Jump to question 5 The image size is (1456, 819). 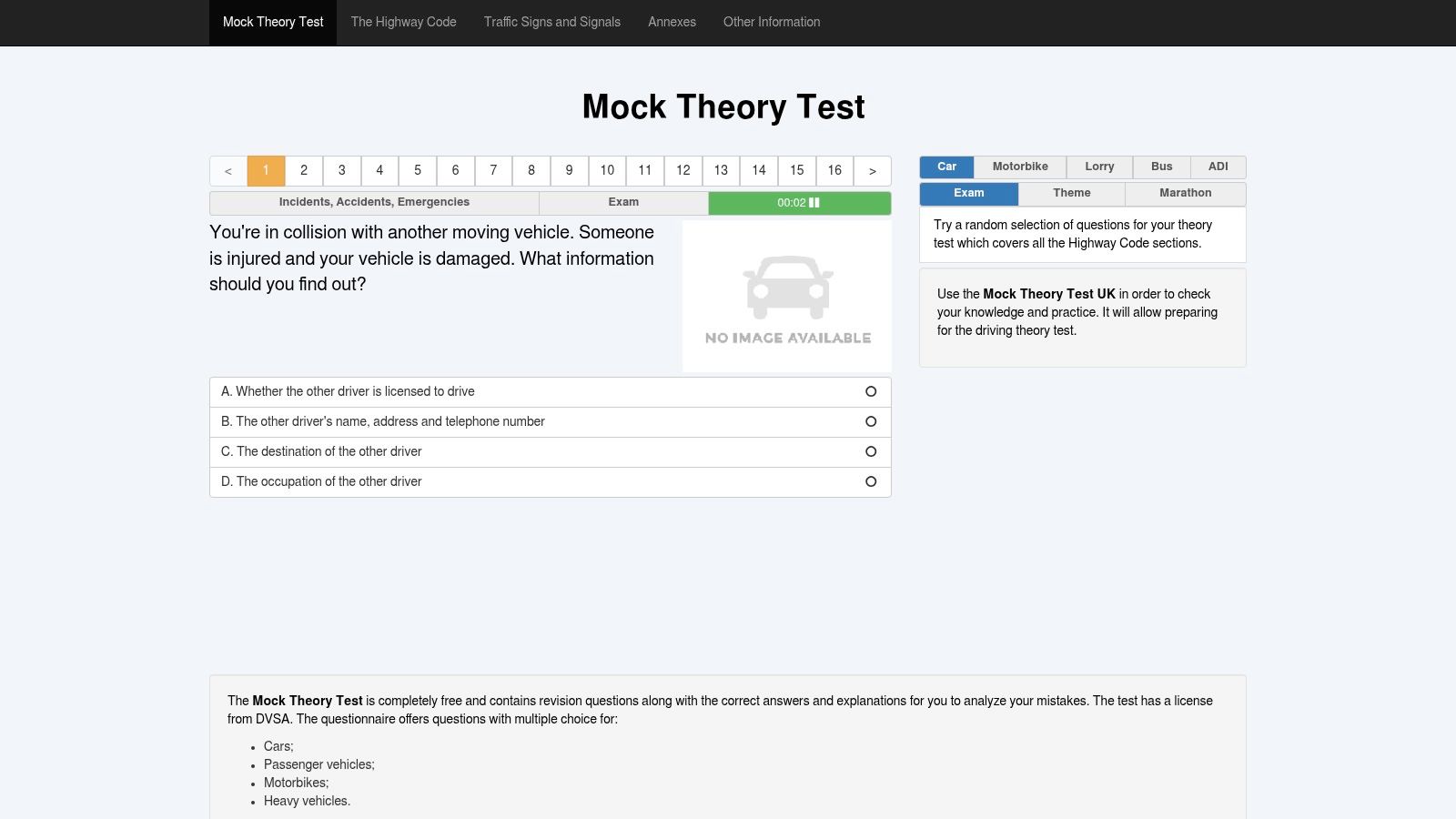pos(418,171)
